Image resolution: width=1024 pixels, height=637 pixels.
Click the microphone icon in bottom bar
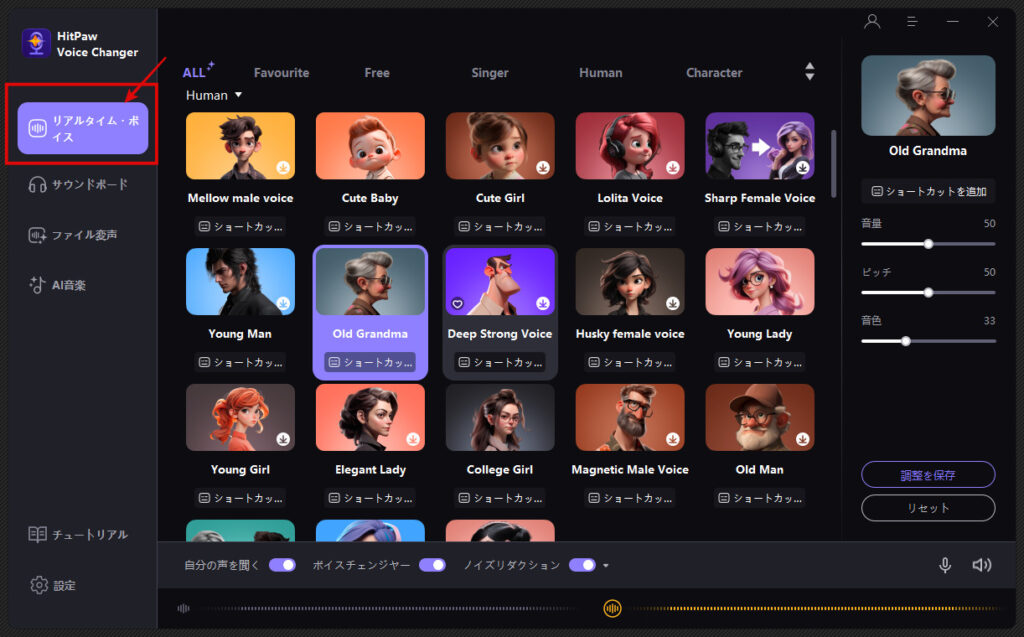pos(944,565)
